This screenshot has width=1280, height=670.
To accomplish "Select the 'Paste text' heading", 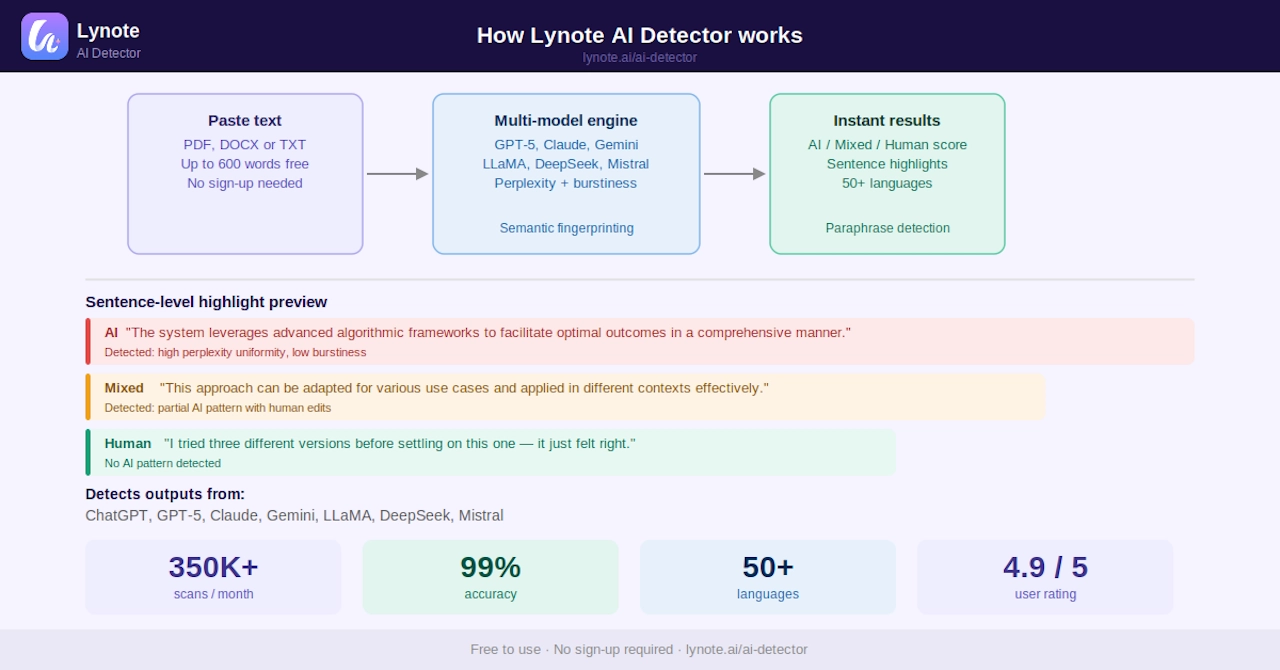I will click(245, 120).
